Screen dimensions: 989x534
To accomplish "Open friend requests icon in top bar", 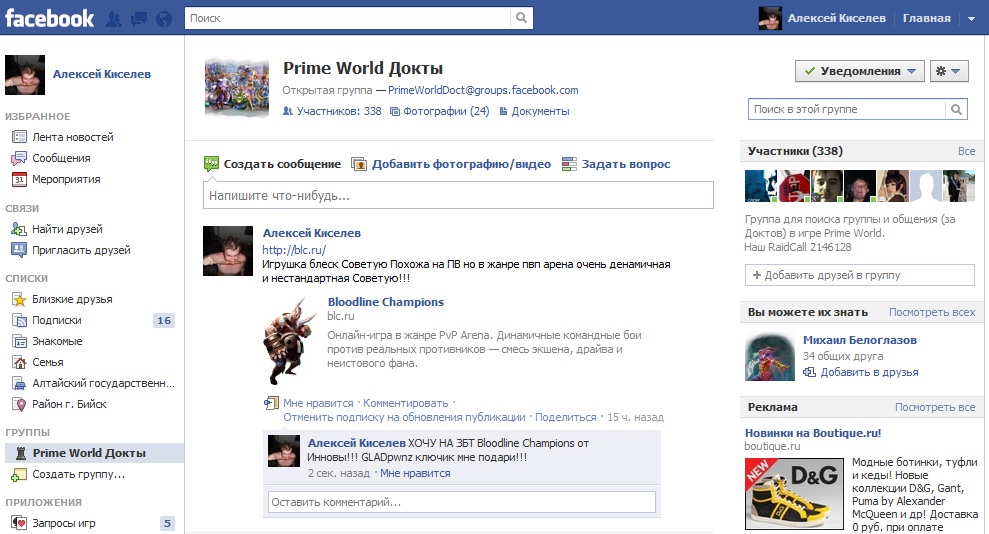I will [x=114, y=18].
